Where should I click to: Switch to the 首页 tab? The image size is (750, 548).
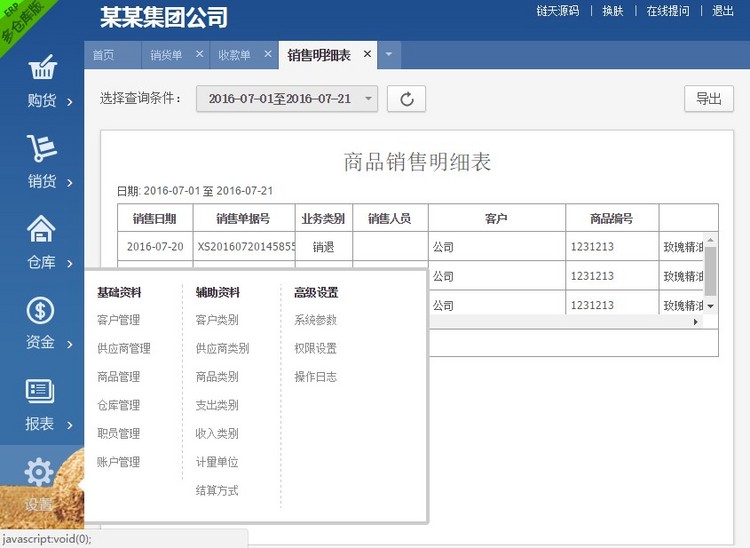click(x=102, y=55)
